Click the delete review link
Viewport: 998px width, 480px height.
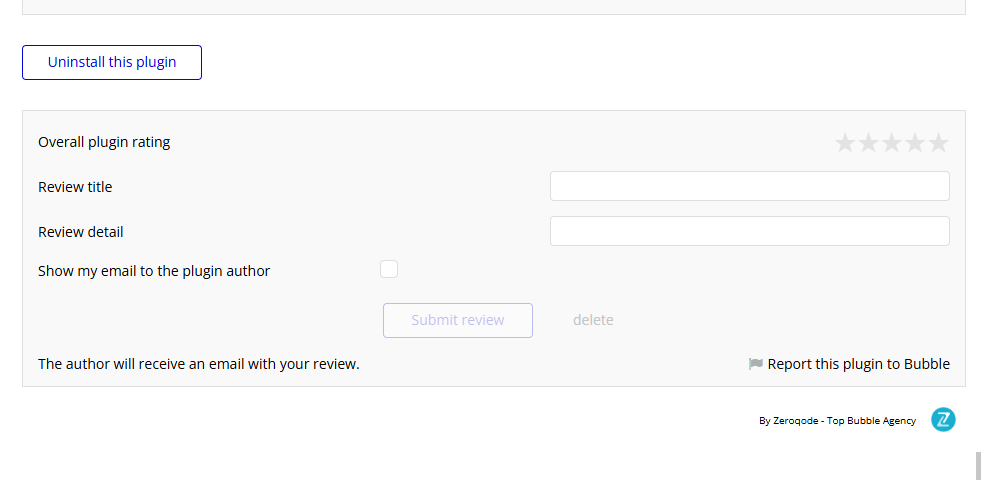click(593, 320)
